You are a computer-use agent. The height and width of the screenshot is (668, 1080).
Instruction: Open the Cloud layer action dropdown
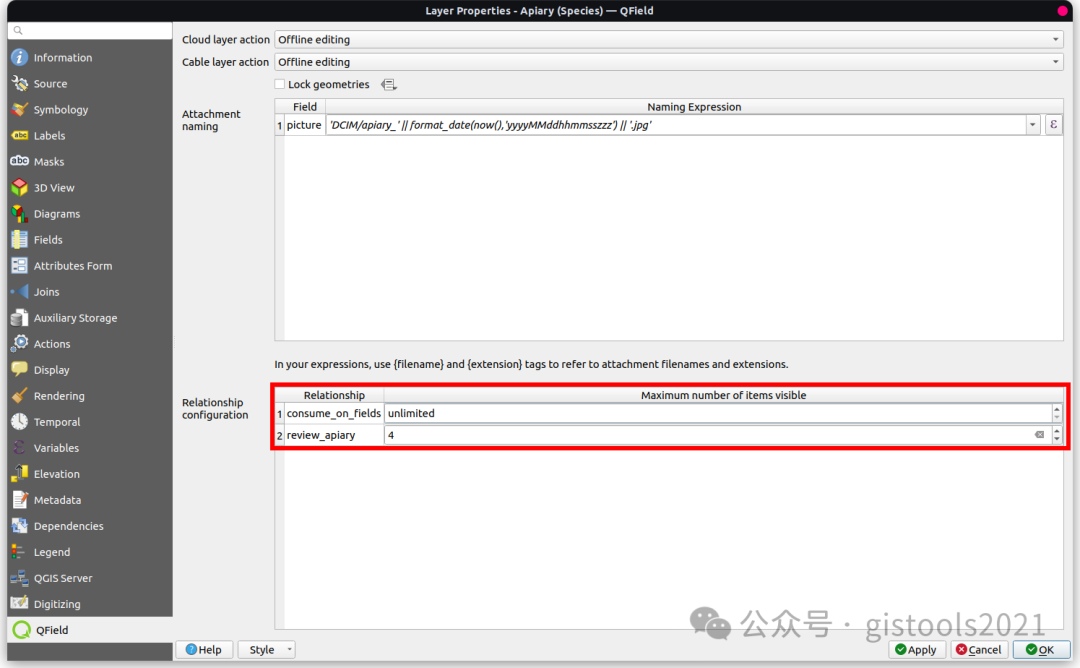(x=1056, y=39)
